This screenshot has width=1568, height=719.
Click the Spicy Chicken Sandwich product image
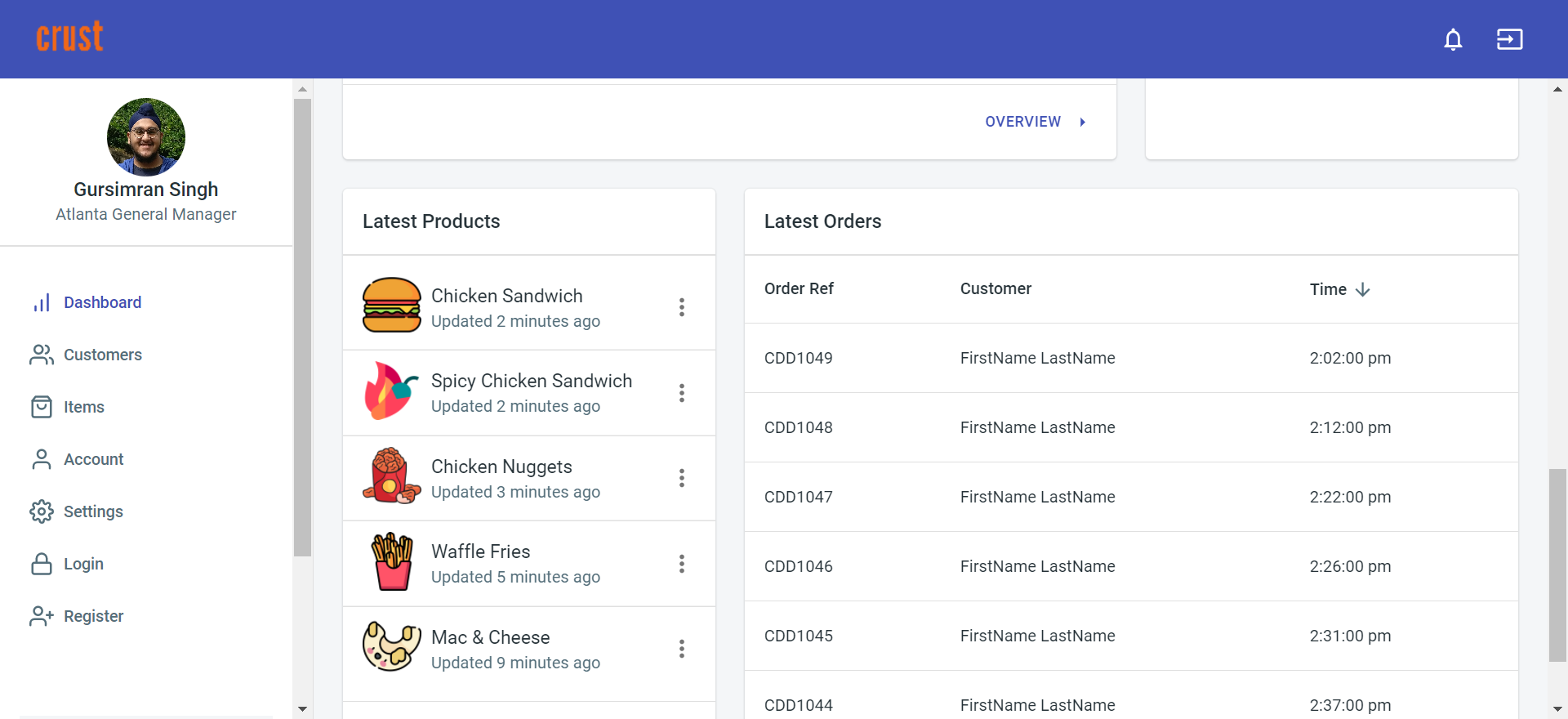pyautogui.click(x=391, y=392)
